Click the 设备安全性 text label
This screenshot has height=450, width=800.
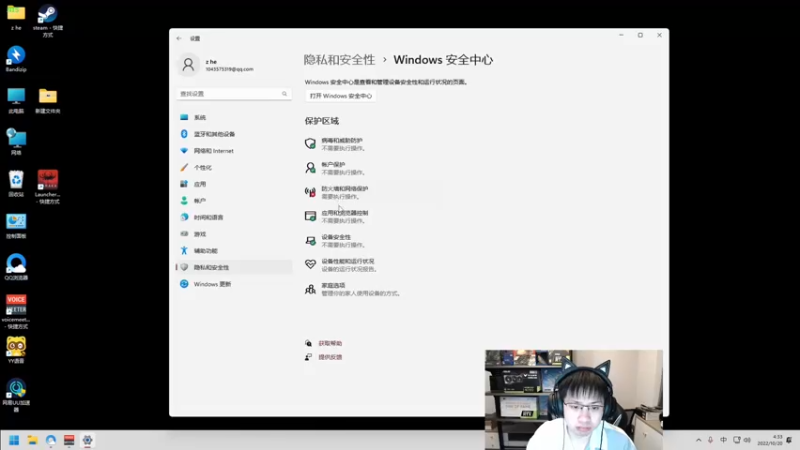point(336,237)
